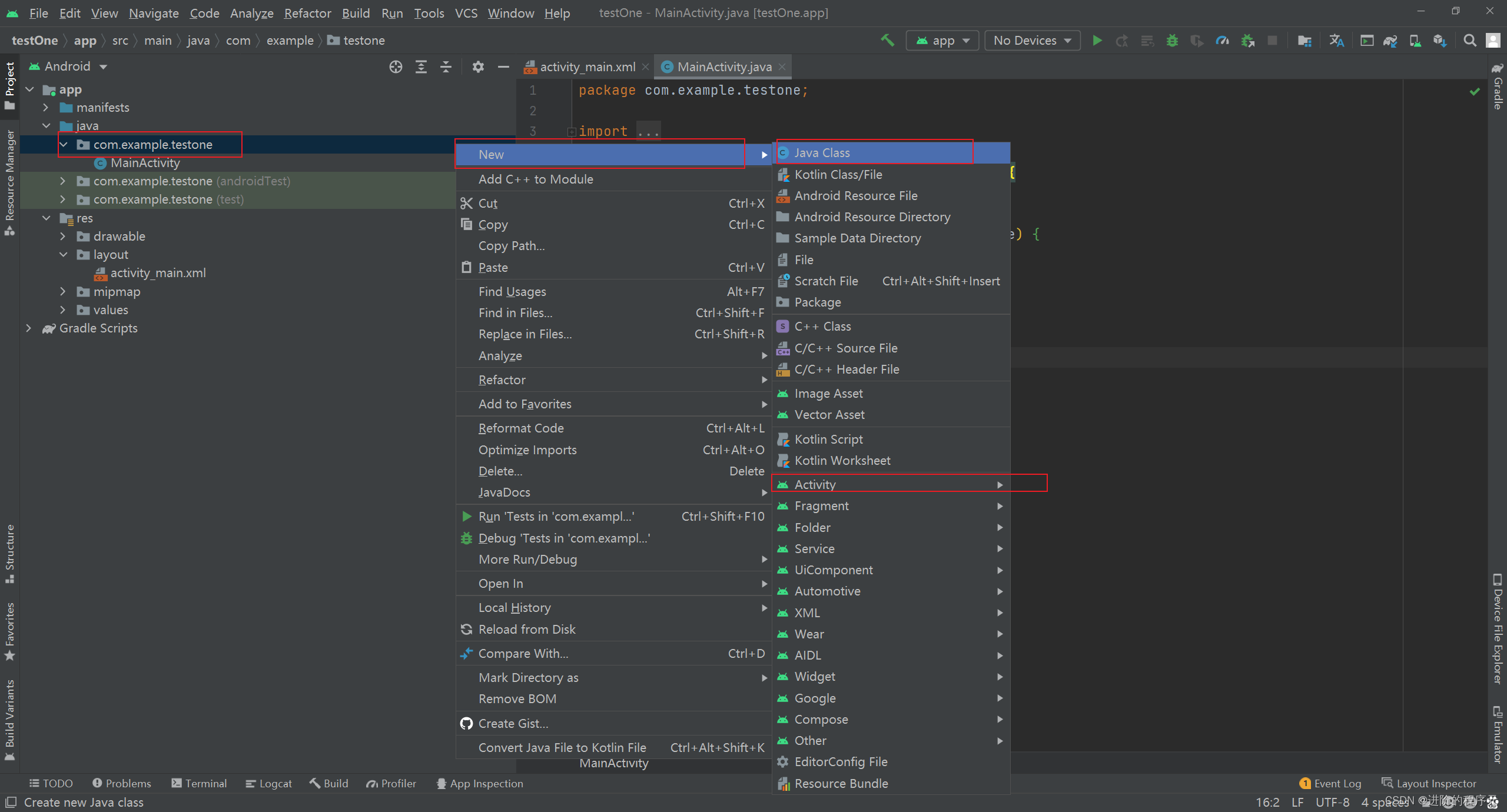Click Copy Path... in context menu
The height and width of the screenshot is (812, 1507).
613,246
